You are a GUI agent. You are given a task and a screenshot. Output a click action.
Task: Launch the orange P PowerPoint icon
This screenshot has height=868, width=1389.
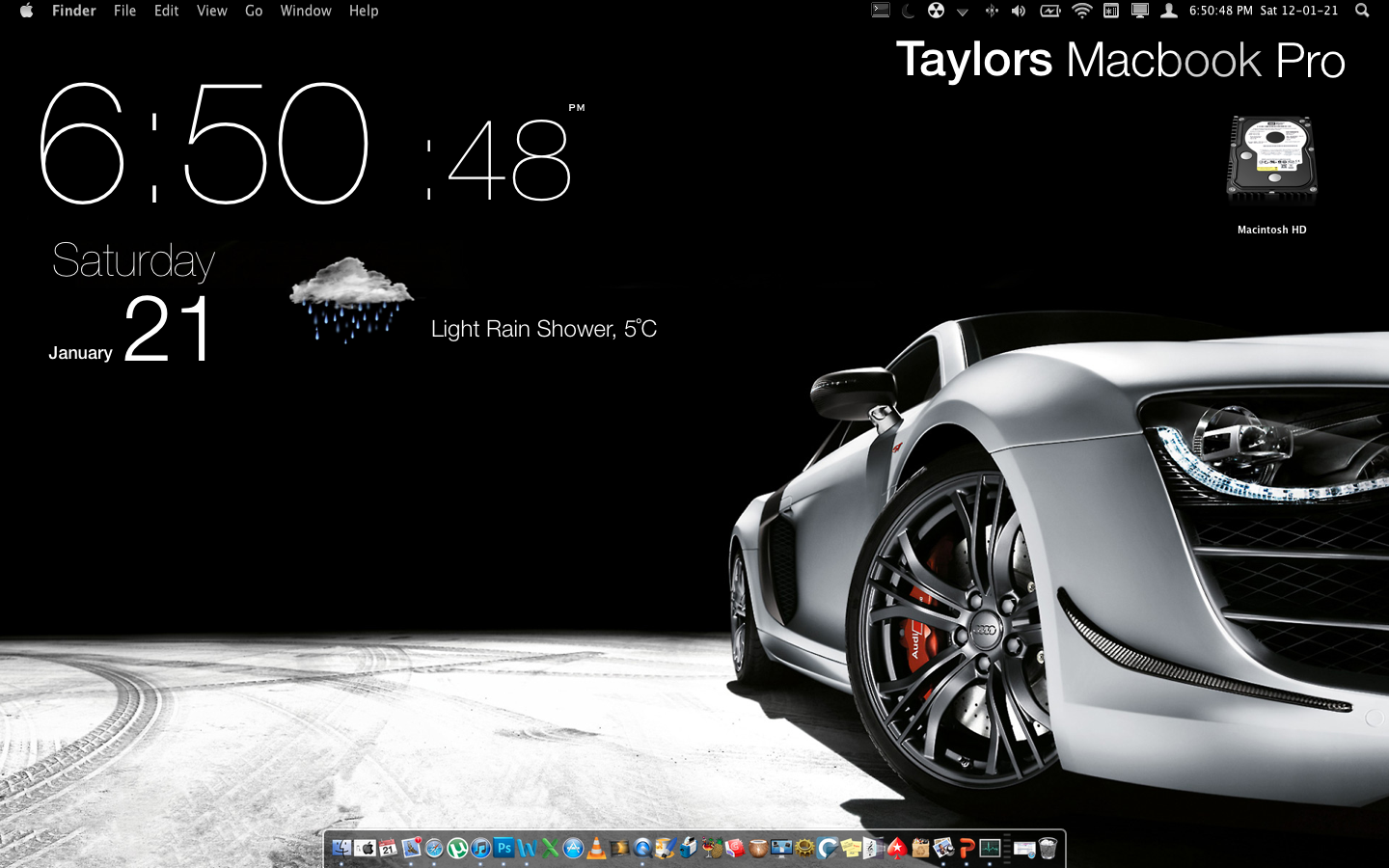coord(967,848)
